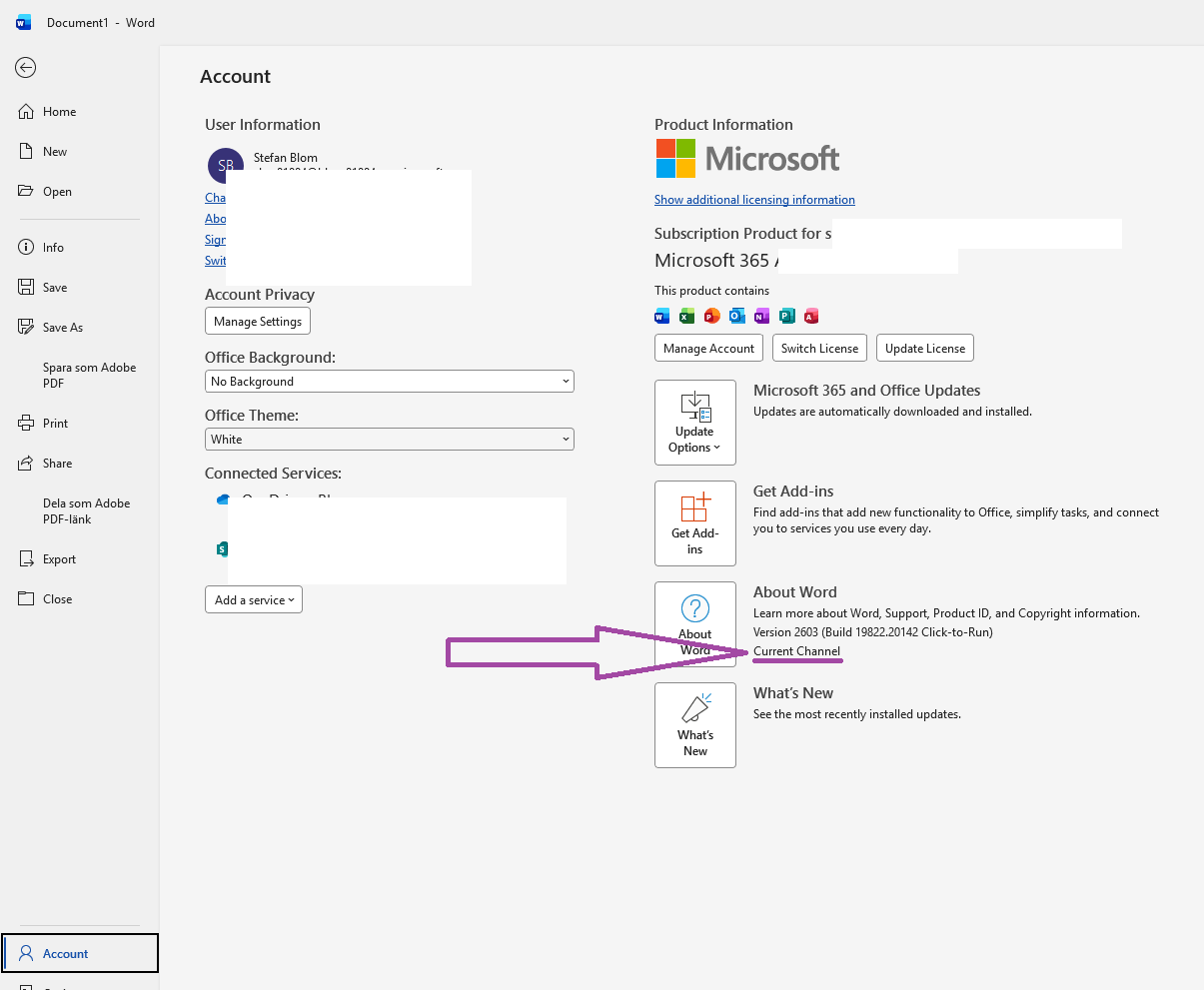Screen dimensions: 1204x990
Task: Click the Manage Account button
Action: (x=709, y=349)
